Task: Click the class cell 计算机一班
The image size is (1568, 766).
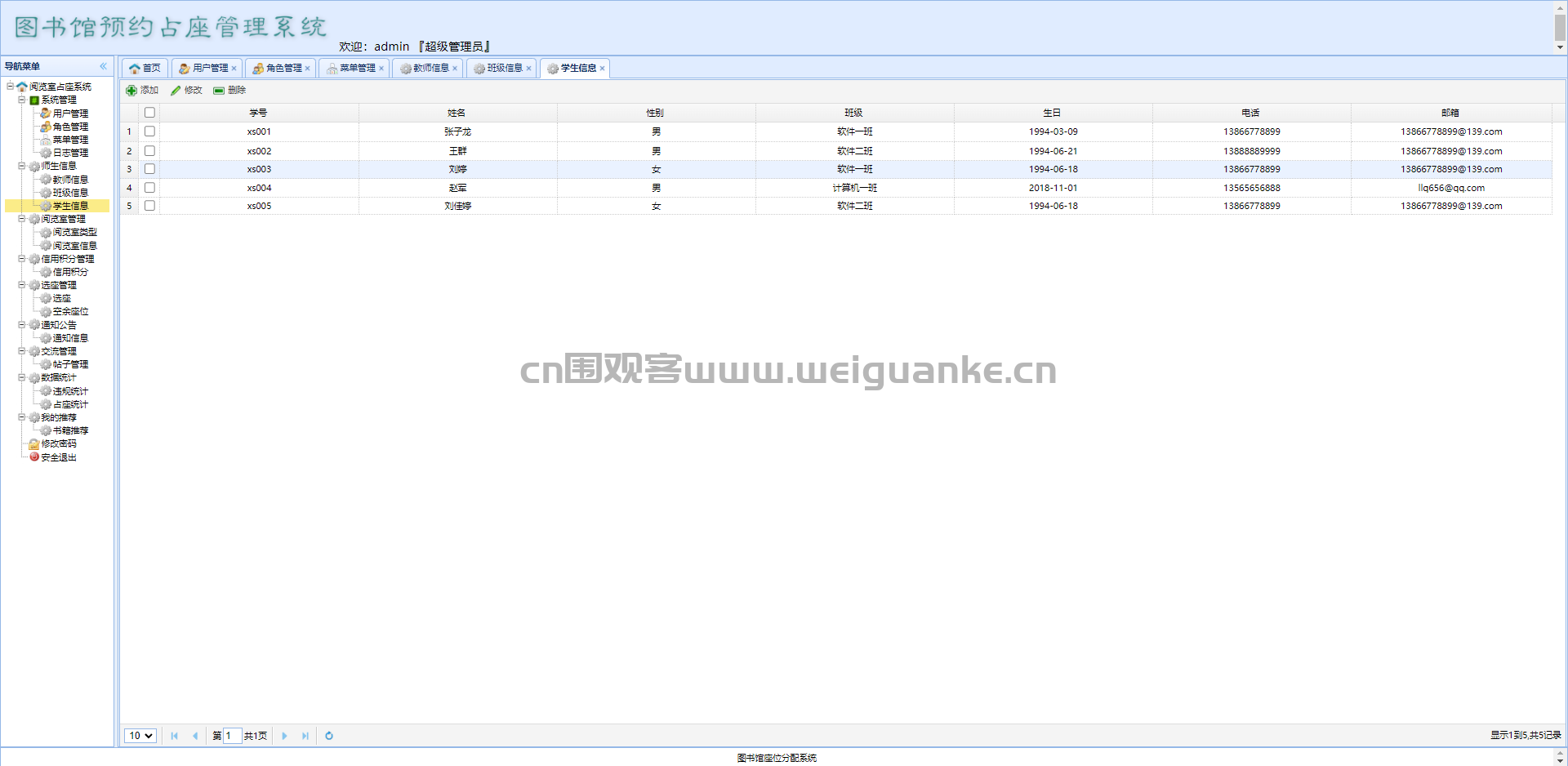Action: 854,188
